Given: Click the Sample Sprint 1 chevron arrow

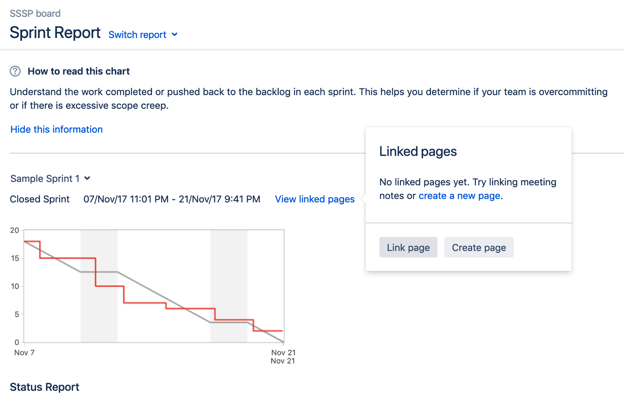Looking at the screenshot, I should tap(87, 178).
